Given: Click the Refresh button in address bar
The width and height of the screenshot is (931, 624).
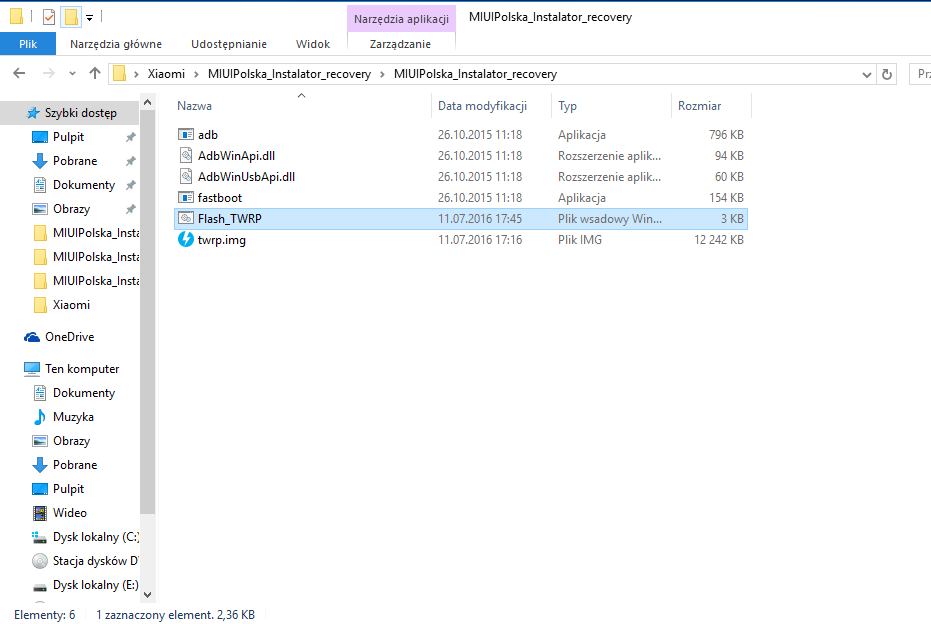Looking at the screenshot, I should click(887, 74).
